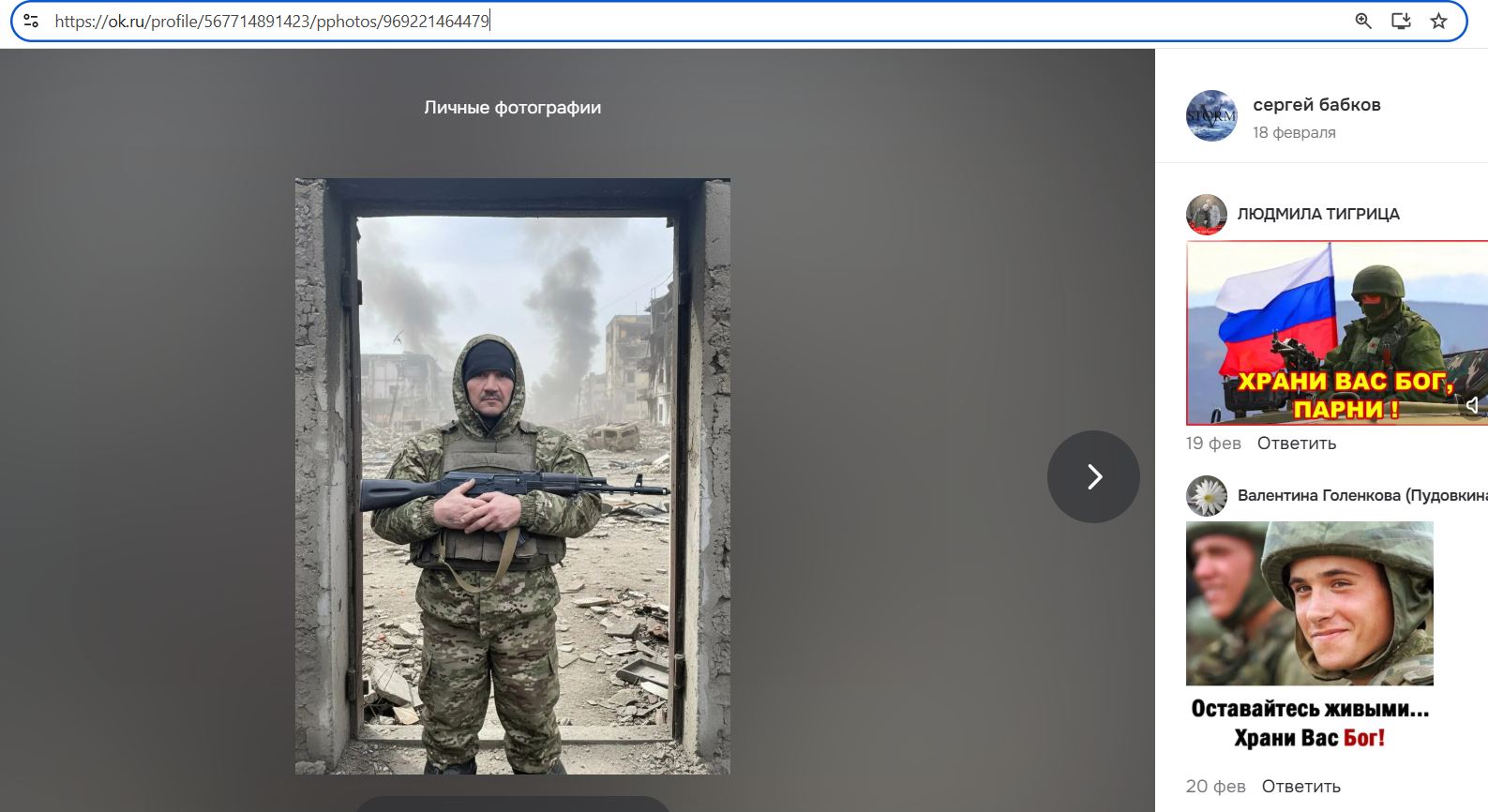Viewport: 1488px width, 812px height.
Task: Bookmark this page with the star icon
Action: point(1438,21)
